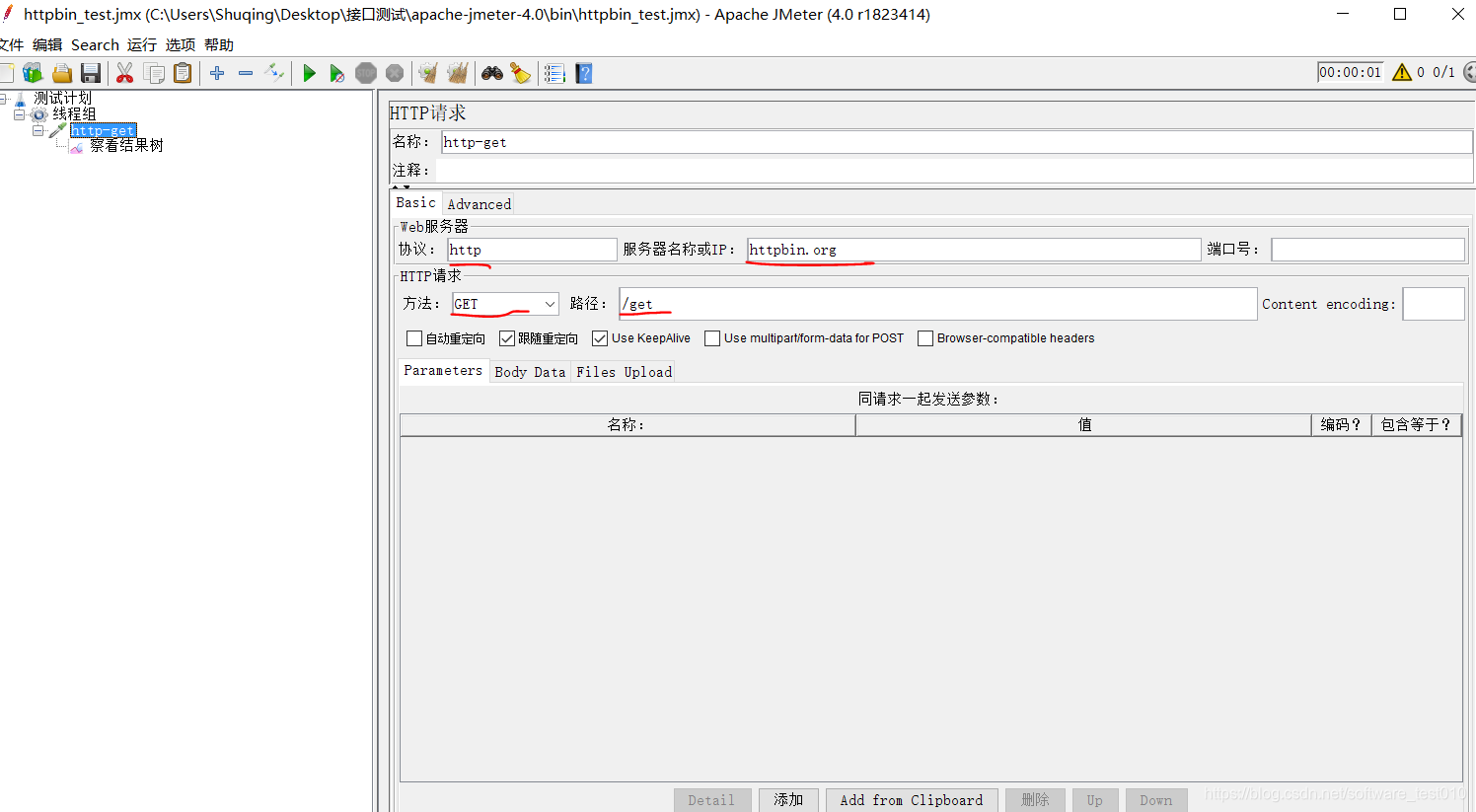
Task: Switch to the Body Data tab
Action: click(530, 372)
